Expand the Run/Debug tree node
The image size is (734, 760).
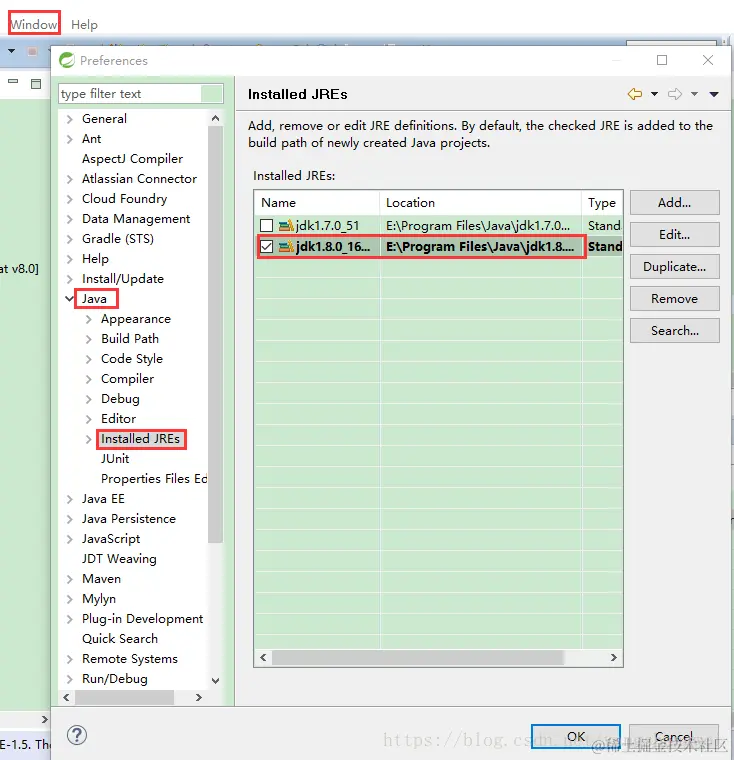pyautogui.click(x=70, y=679)
